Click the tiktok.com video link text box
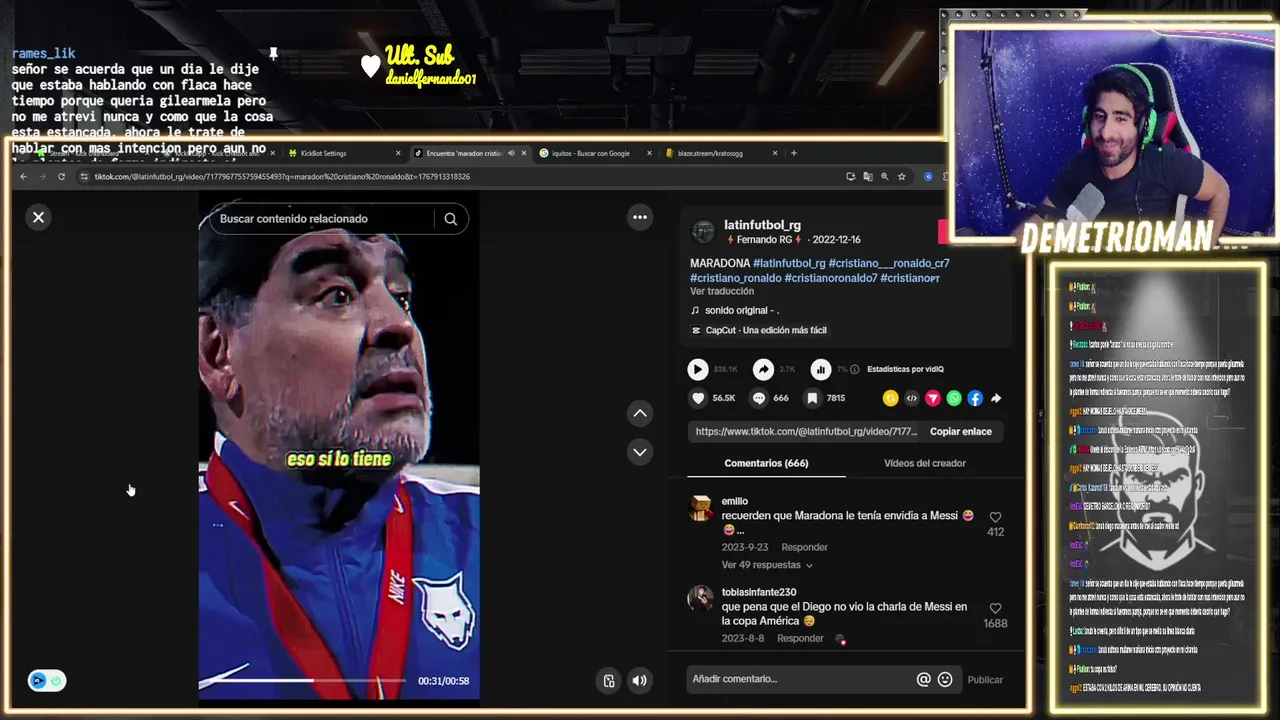The width and height of the screenshot is (1280, 720). coord(806,431)
